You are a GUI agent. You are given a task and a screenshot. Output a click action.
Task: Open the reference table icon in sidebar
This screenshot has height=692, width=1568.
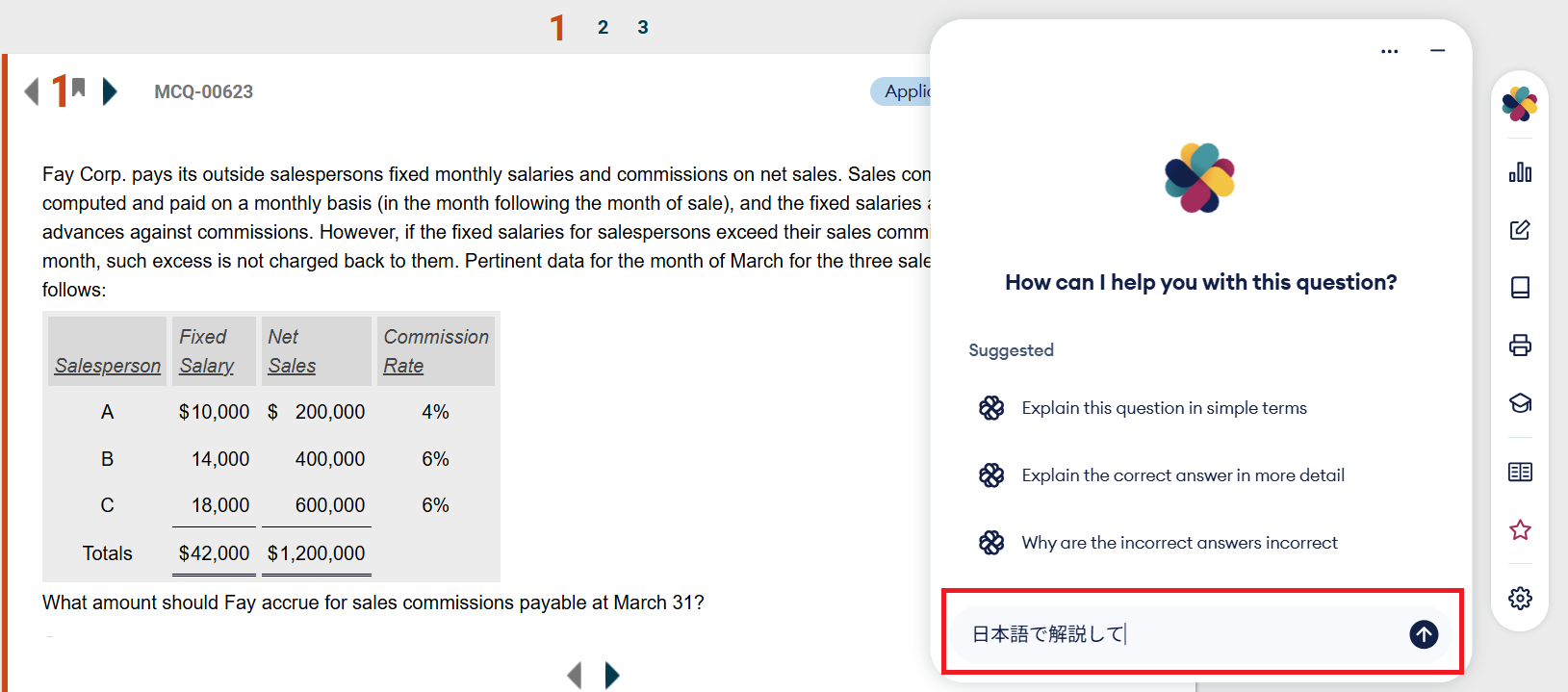click(1520, 472)
